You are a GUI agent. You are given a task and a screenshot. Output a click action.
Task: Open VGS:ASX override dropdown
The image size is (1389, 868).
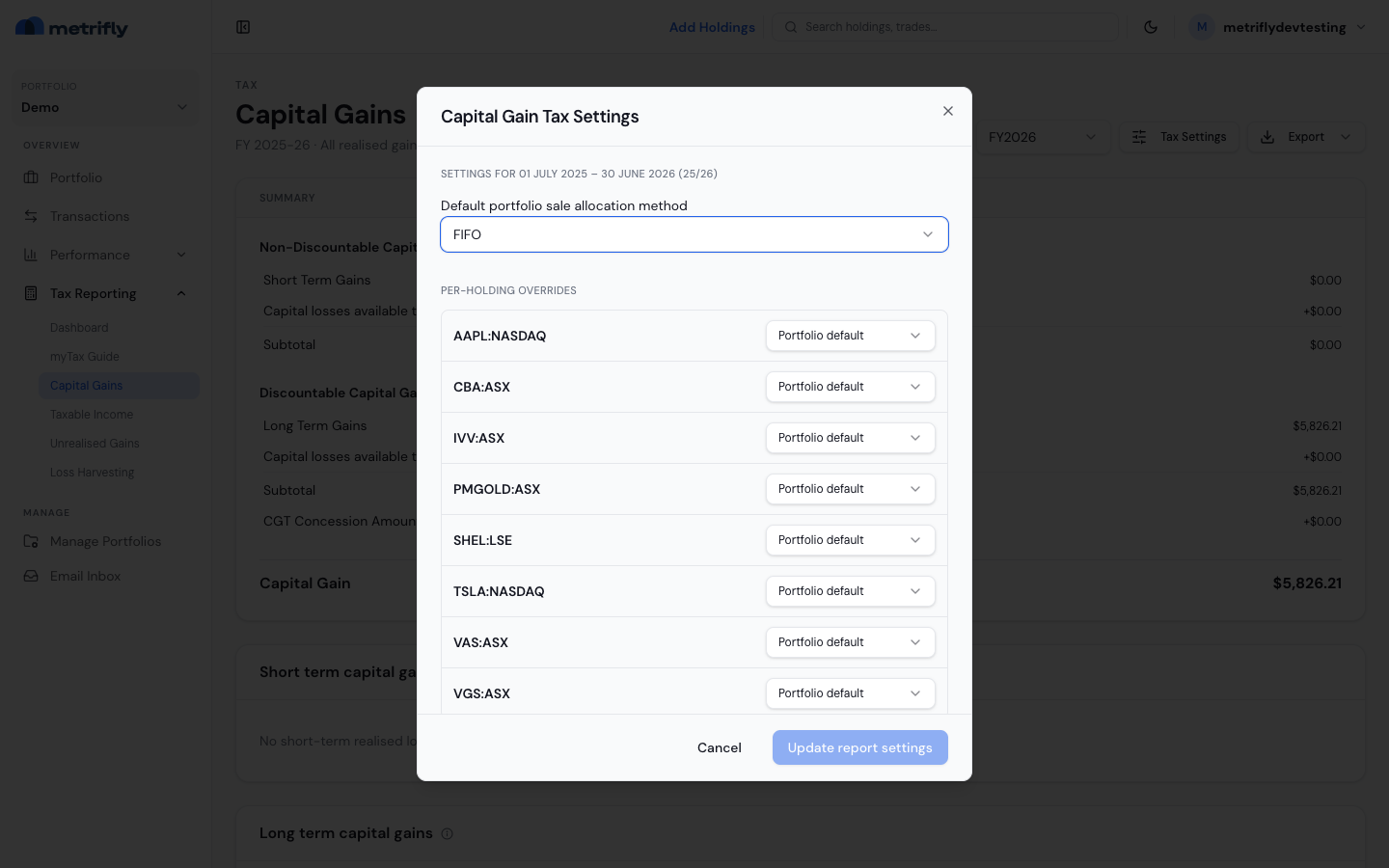(x=851, y=693)
